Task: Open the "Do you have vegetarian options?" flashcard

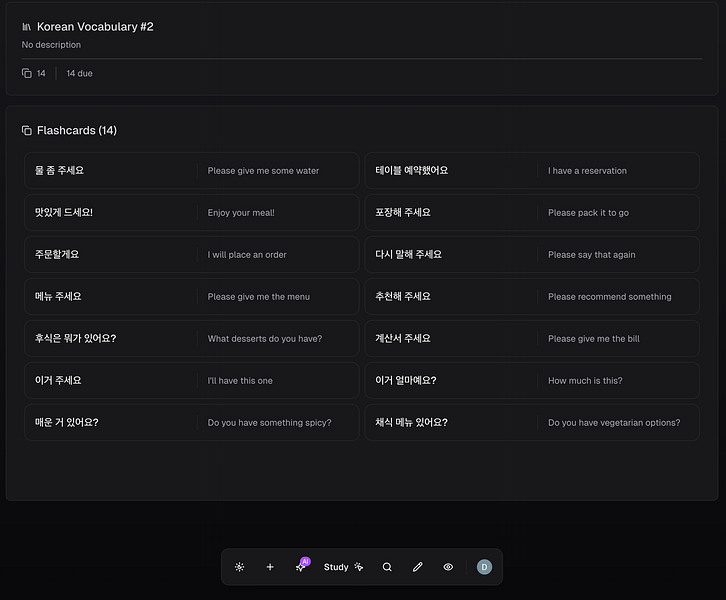Action: [x=531, y=423]
